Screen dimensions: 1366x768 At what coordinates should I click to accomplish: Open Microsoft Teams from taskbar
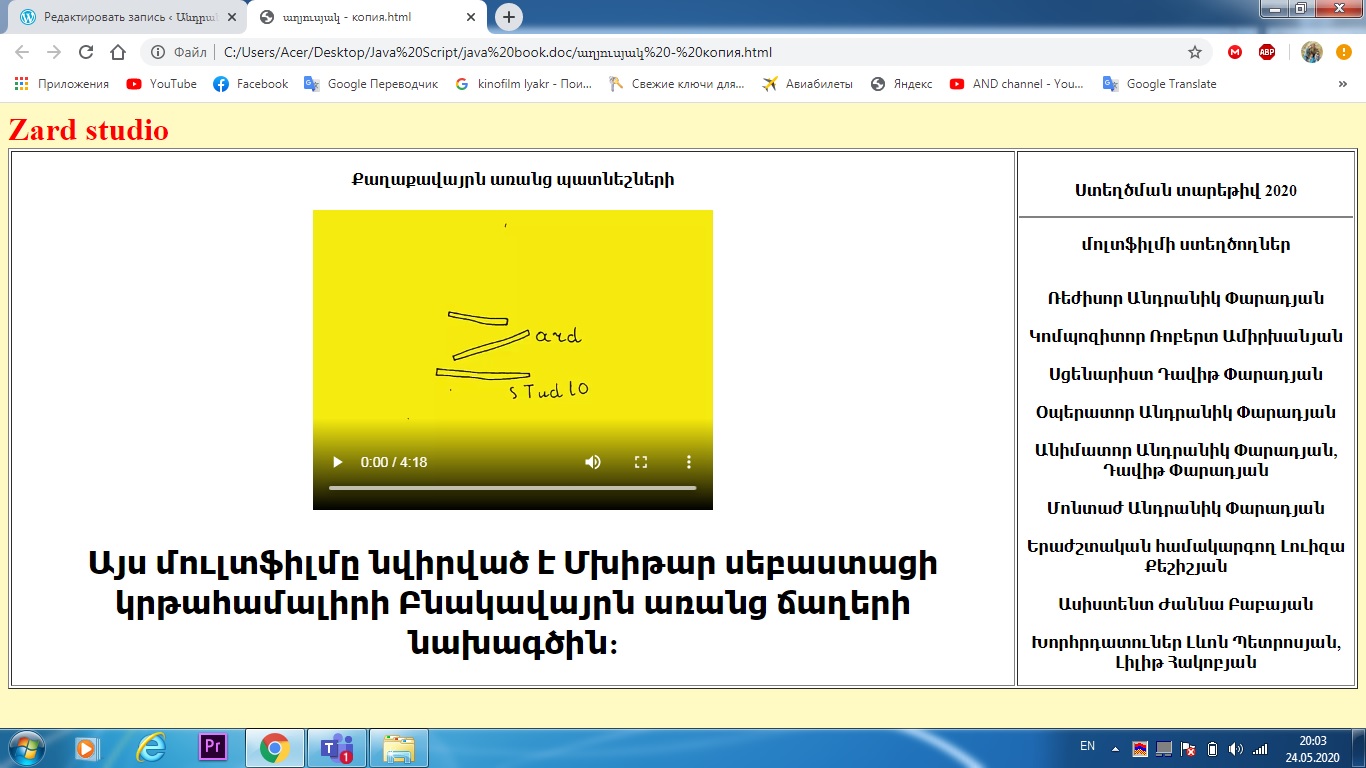tap(336, 747)
